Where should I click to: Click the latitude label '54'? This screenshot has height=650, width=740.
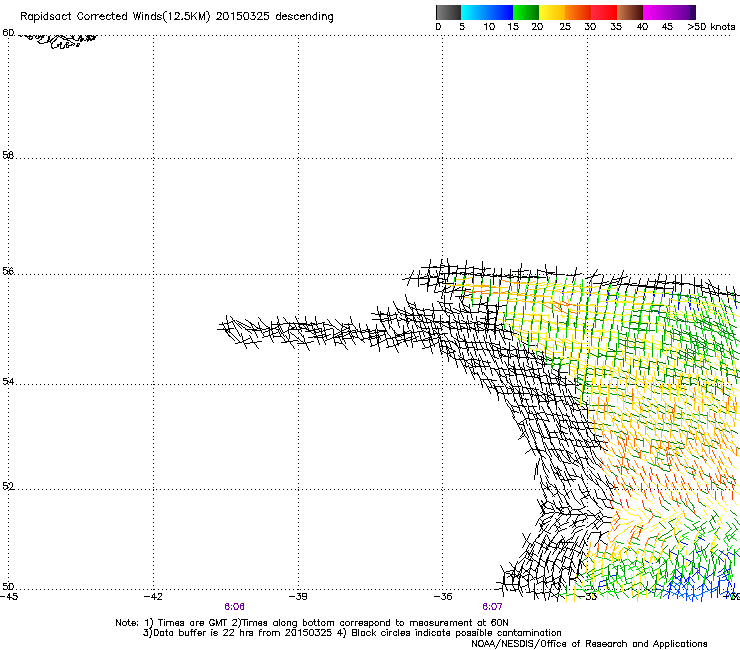coord(8,381)
